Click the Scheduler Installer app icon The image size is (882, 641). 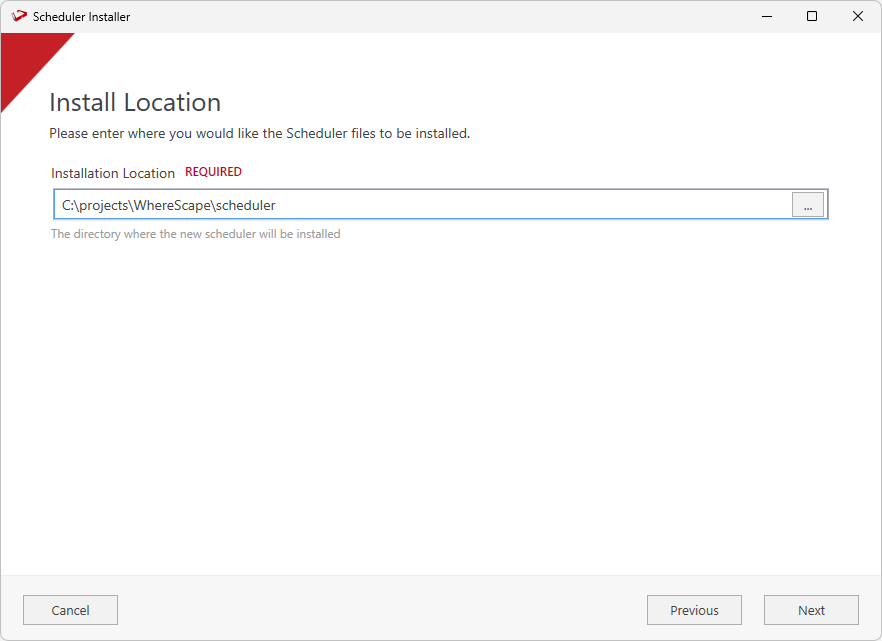[18, 16]
